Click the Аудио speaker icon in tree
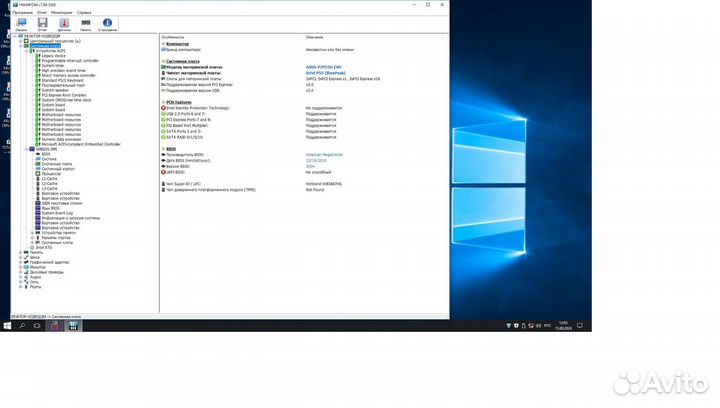 pyautogui.click(x=26, y=277)
